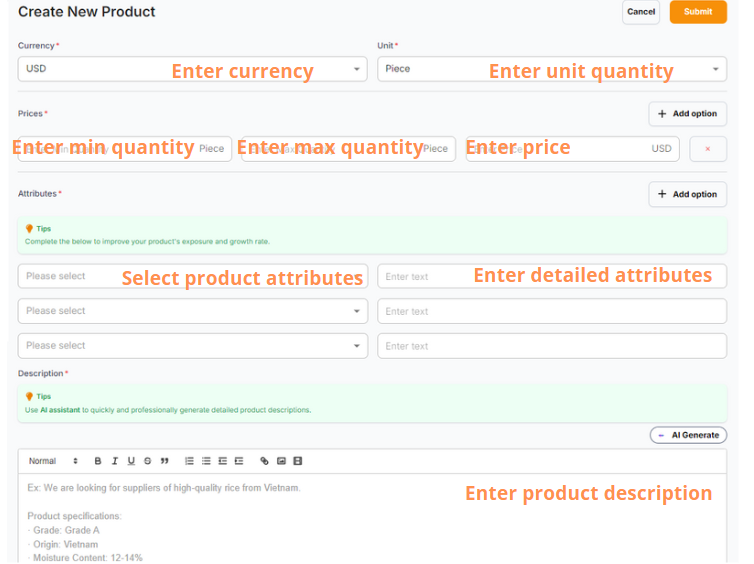
Task: Insert a video into description
Action: coord(297,461)
